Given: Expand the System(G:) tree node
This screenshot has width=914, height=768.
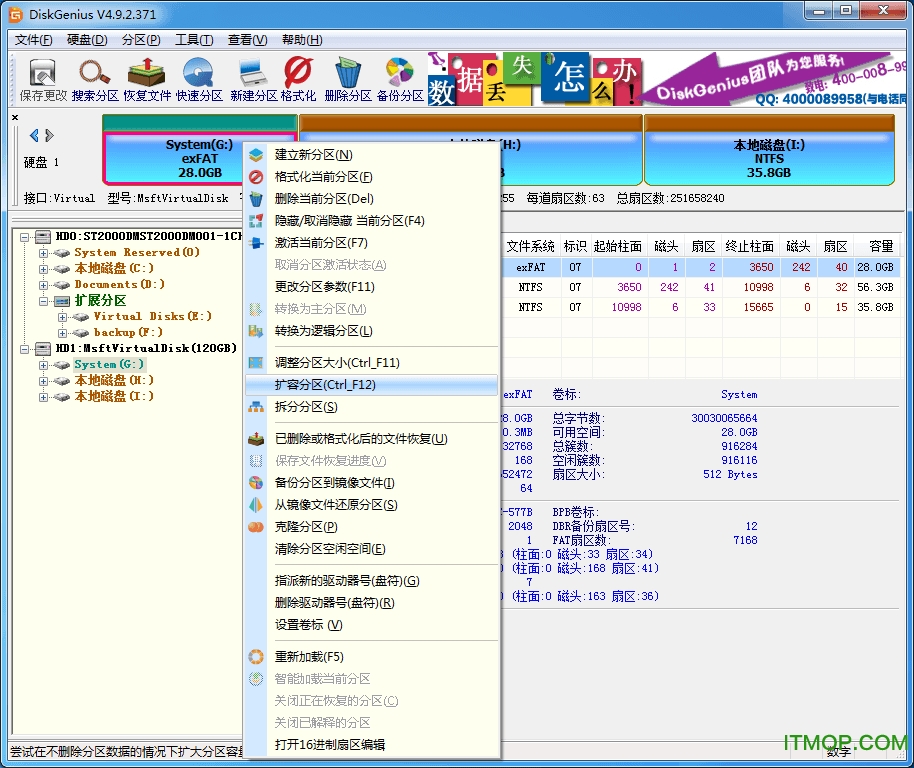Looking at the screenshot, I should point(43,365).
